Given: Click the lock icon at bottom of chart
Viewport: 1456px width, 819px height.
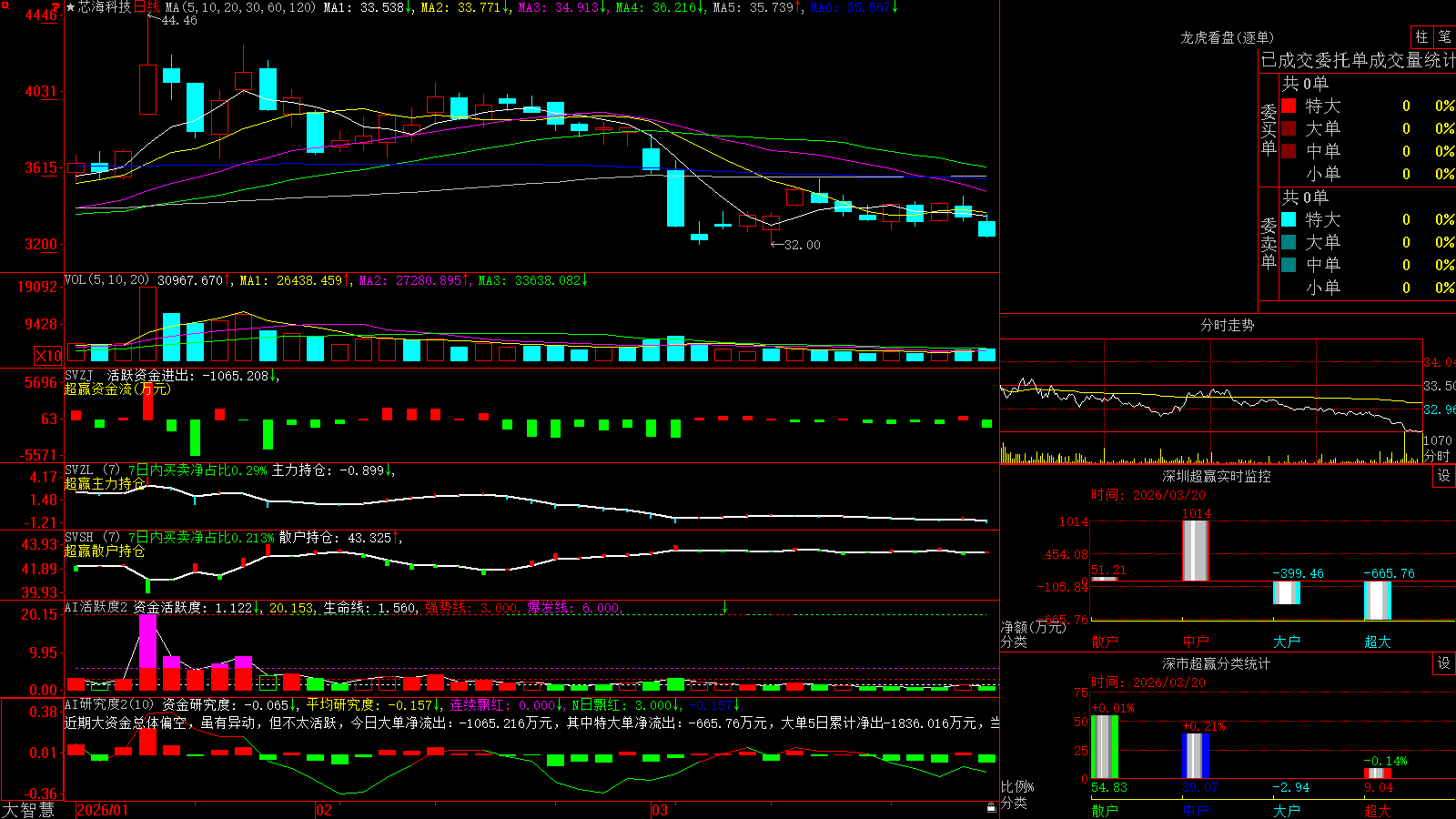Looking at the screenshot, I should (991, 808).
